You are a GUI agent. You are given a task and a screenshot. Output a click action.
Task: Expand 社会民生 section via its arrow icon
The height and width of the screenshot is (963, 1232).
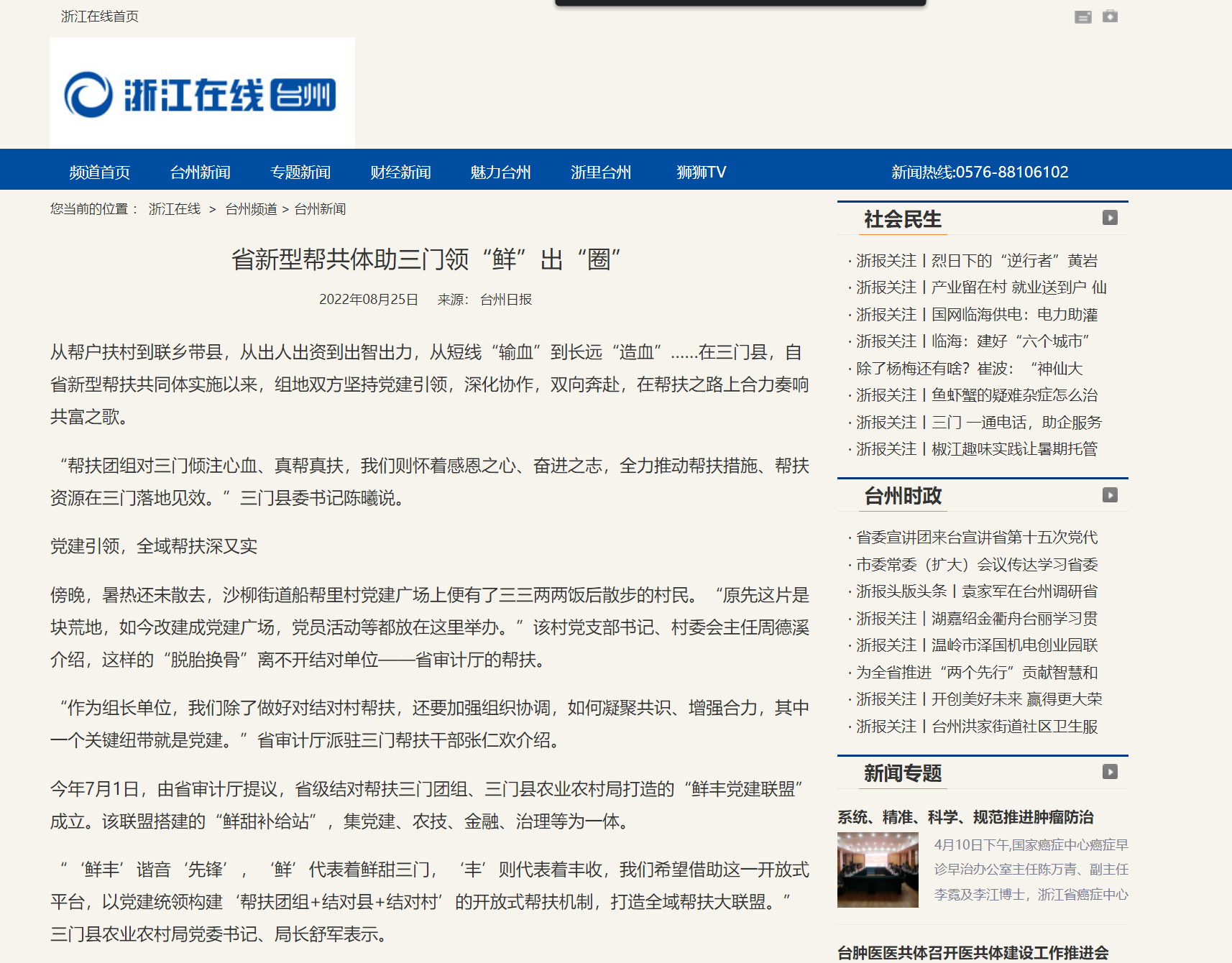coord(1110,218)
